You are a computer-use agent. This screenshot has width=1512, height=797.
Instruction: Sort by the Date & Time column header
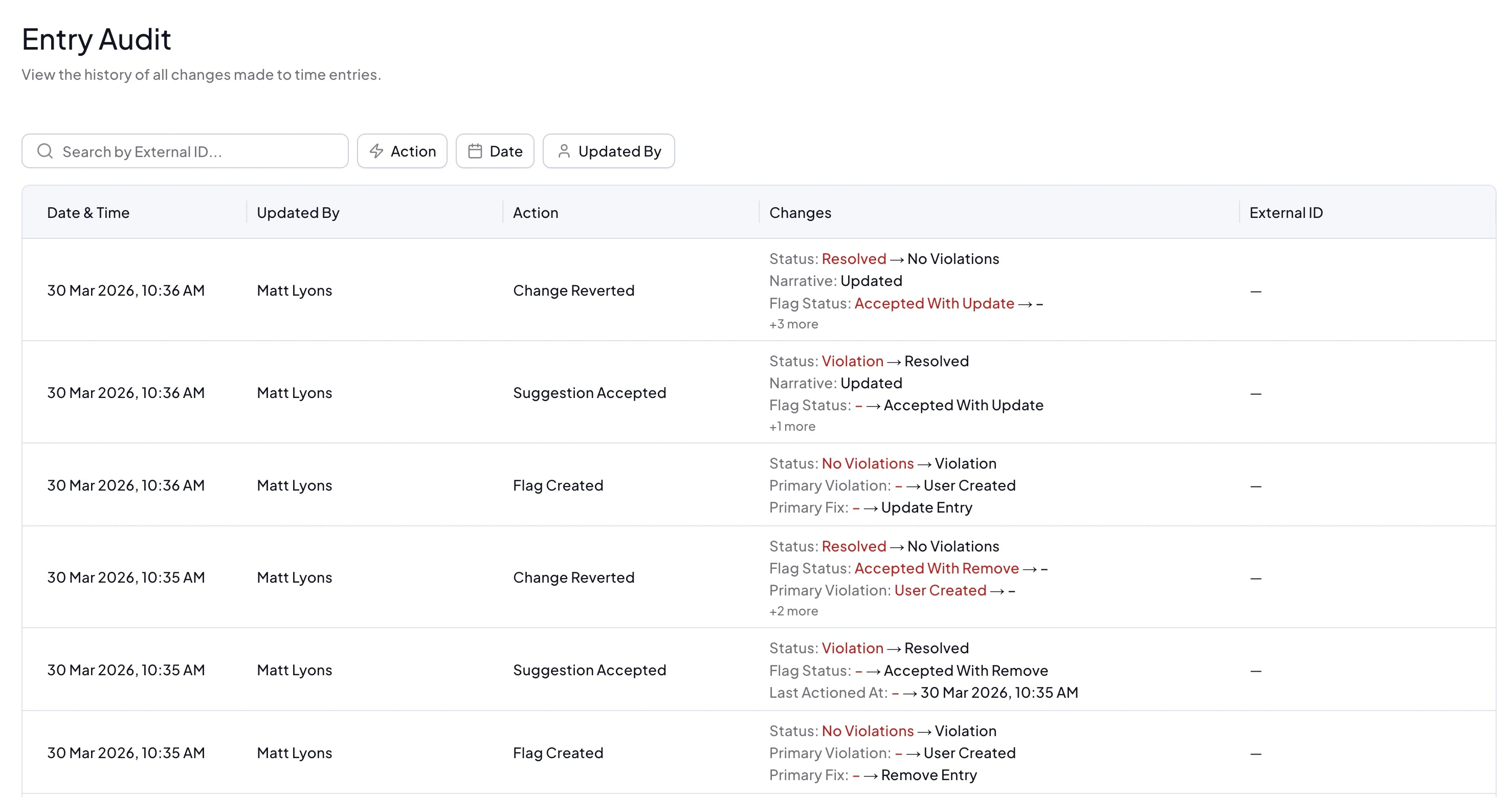(88, 212)
